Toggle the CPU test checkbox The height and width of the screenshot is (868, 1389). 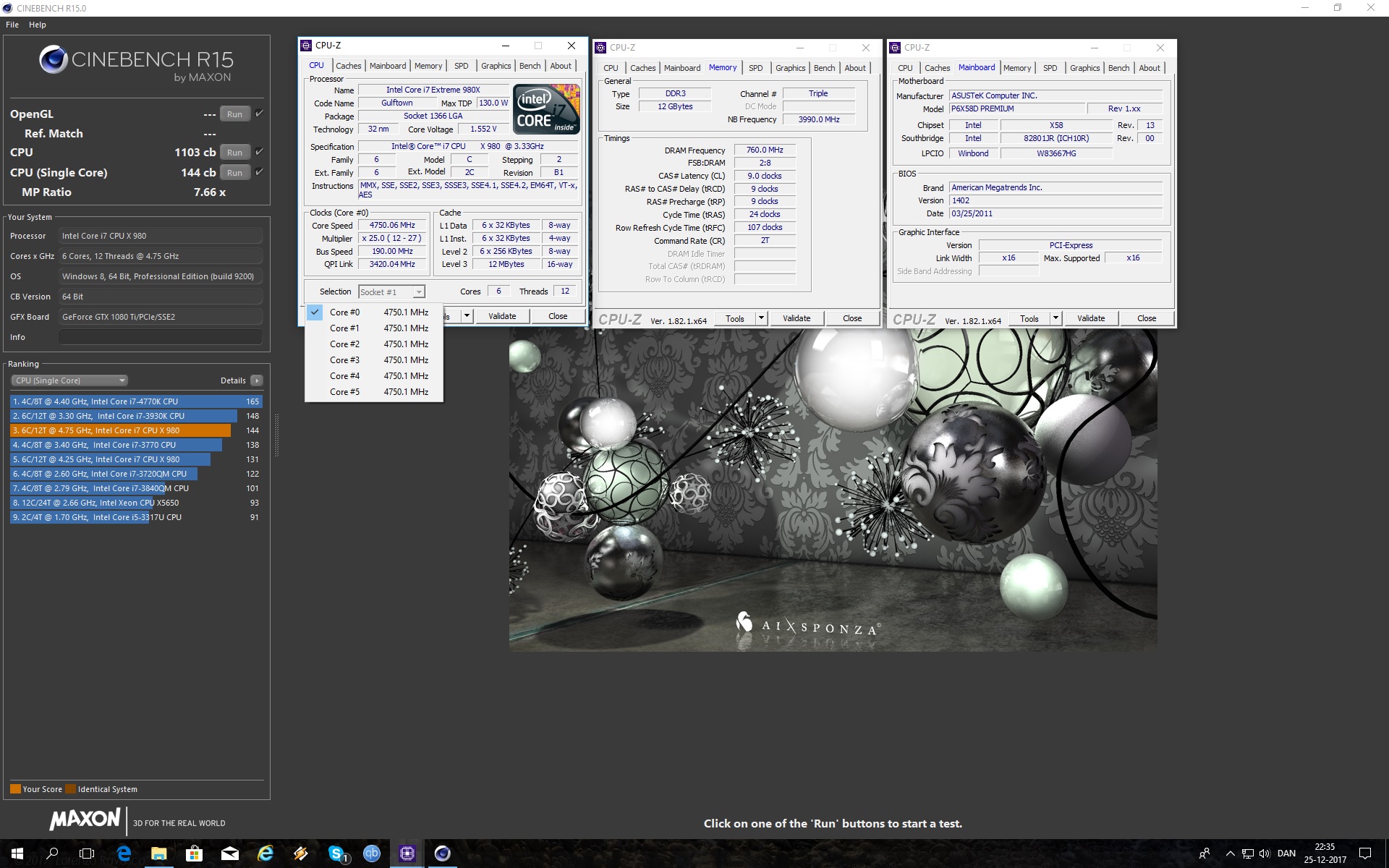click(260, 152)
